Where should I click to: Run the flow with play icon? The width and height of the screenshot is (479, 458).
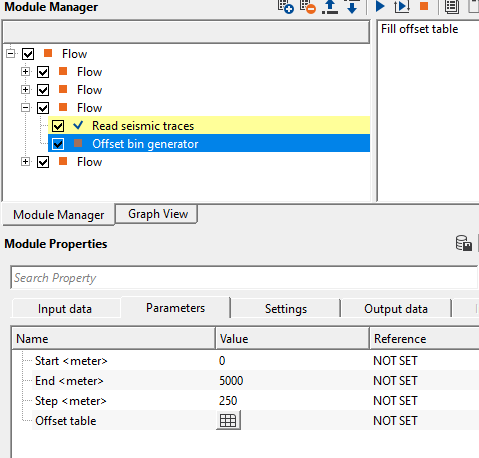coord(380,6)
